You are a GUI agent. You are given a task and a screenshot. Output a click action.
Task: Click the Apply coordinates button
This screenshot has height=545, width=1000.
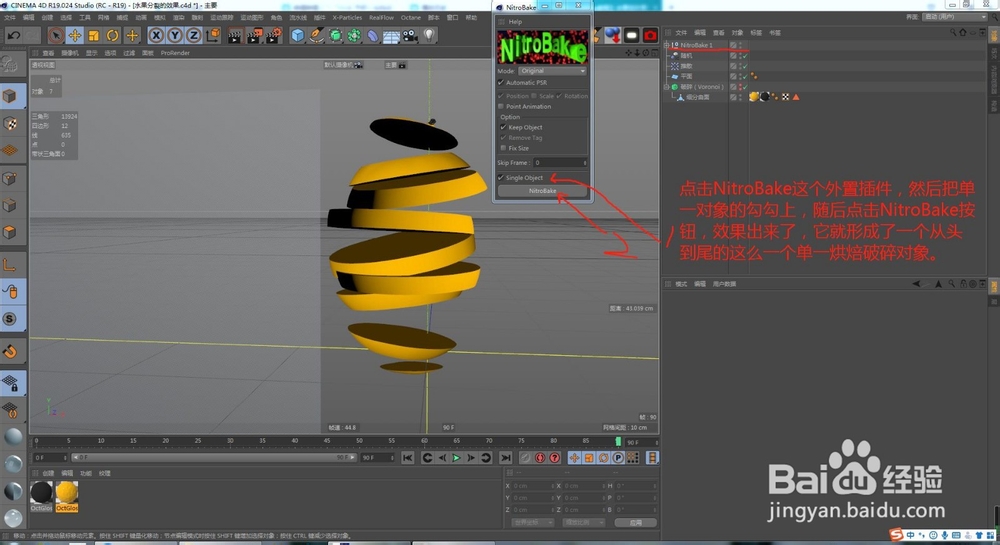click(x=635, y=523)
